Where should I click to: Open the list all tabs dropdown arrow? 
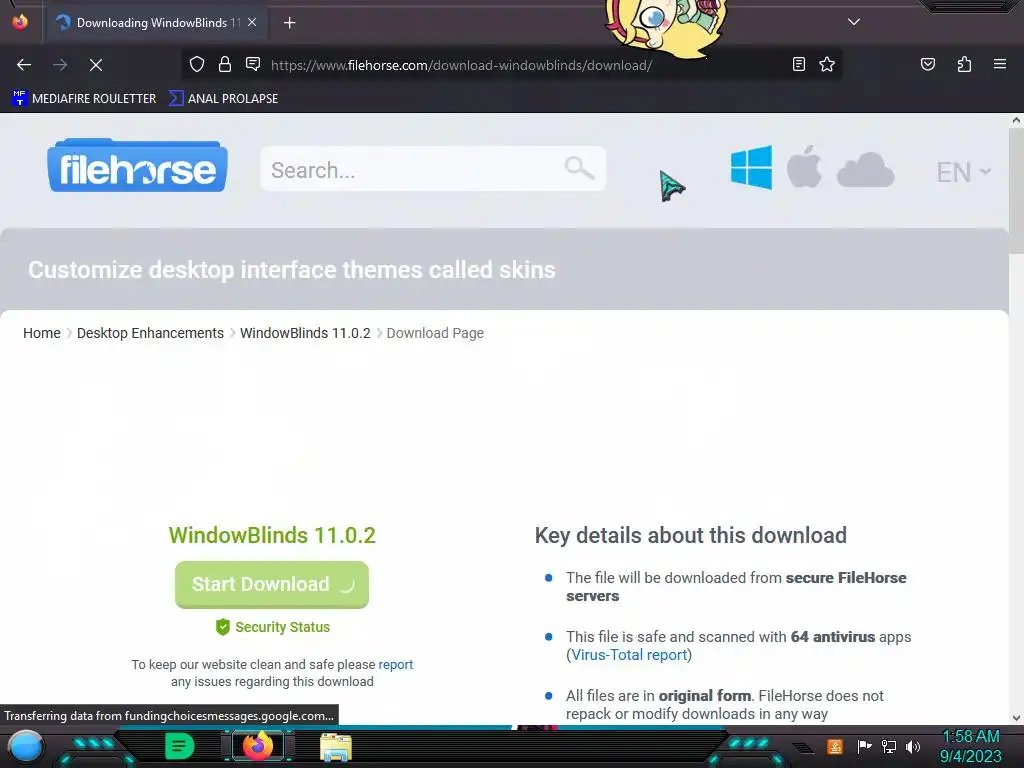coord(854,22)
